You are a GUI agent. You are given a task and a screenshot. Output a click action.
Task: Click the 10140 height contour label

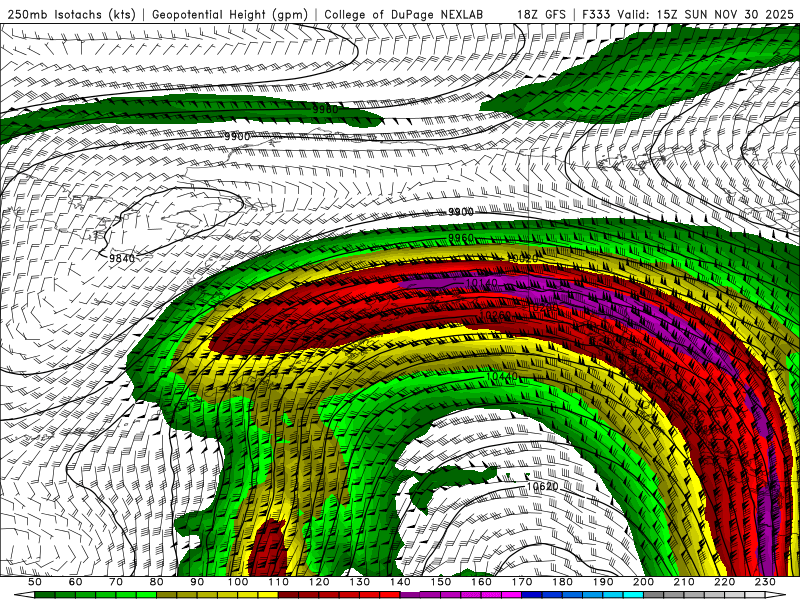coord(481,283)
